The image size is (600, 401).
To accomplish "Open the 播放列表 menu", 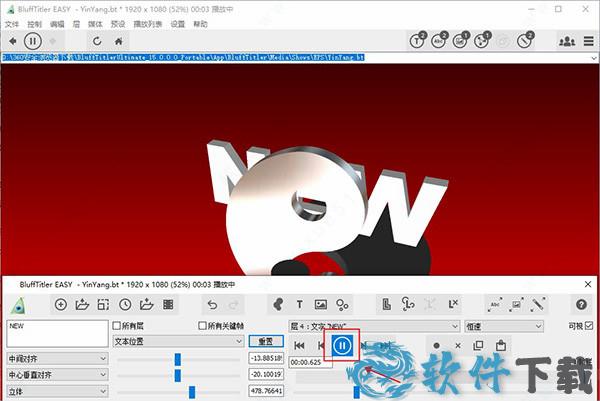I will click(149, 23).
